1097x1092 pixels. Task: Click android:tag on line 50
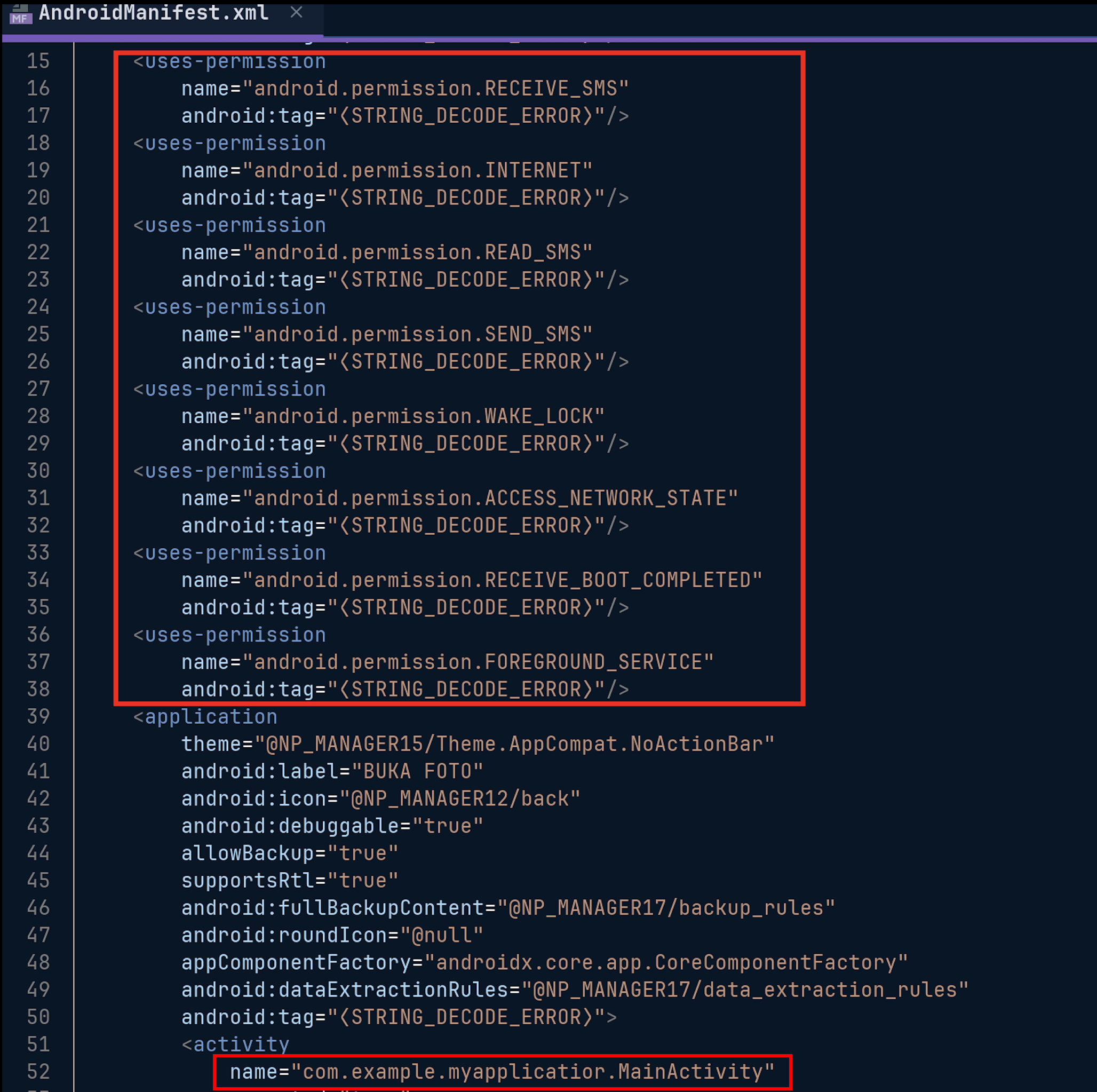tap(247, 1017)
